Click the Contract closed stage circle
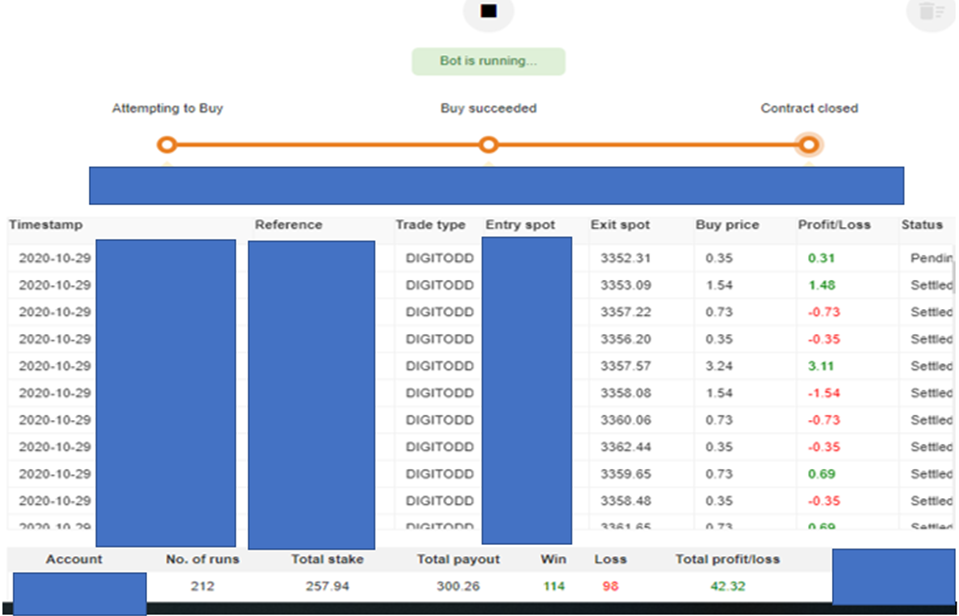This screenshot has width=959, height=616. tap(809, 144)
